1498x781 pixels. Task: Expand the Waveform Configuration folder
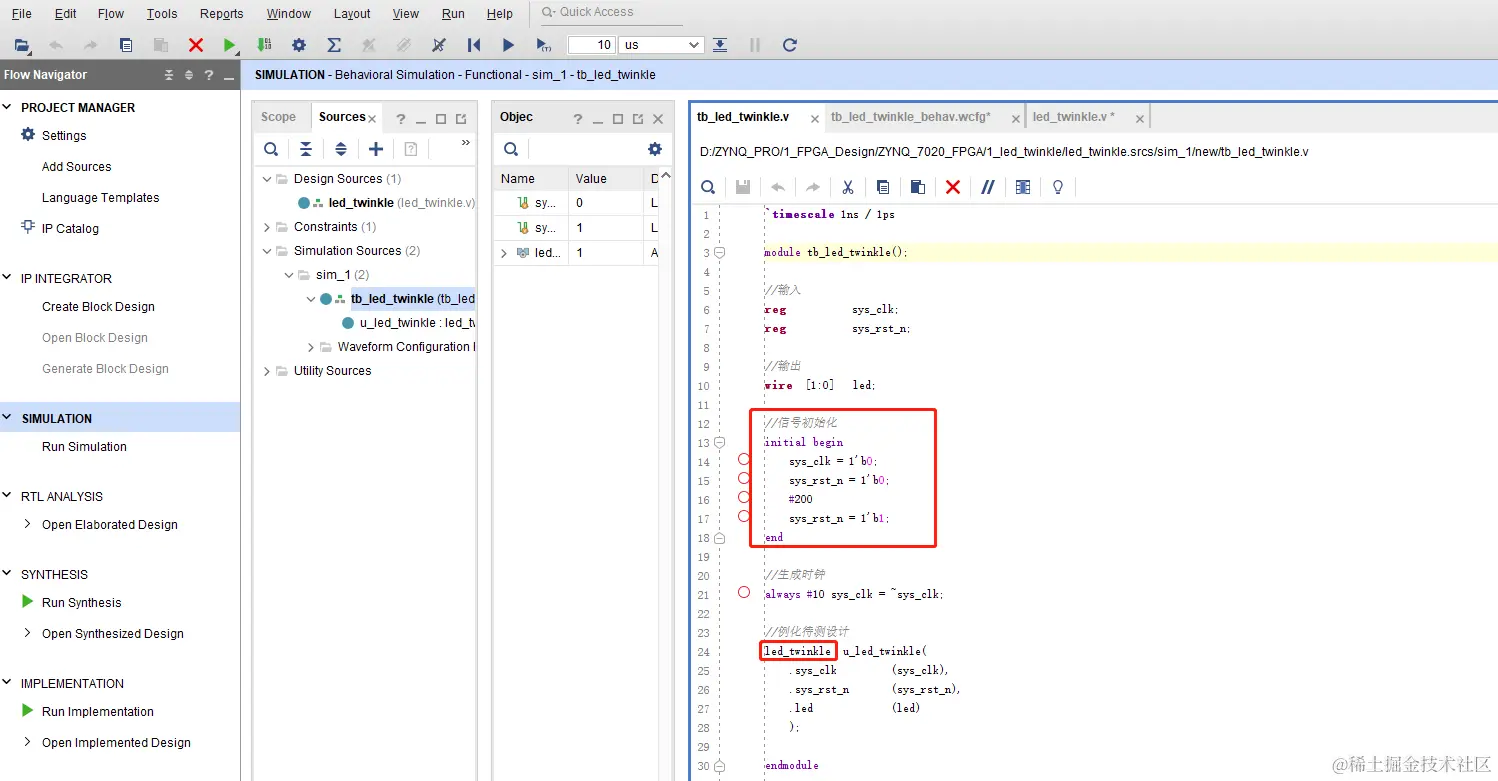pos(311,347)
